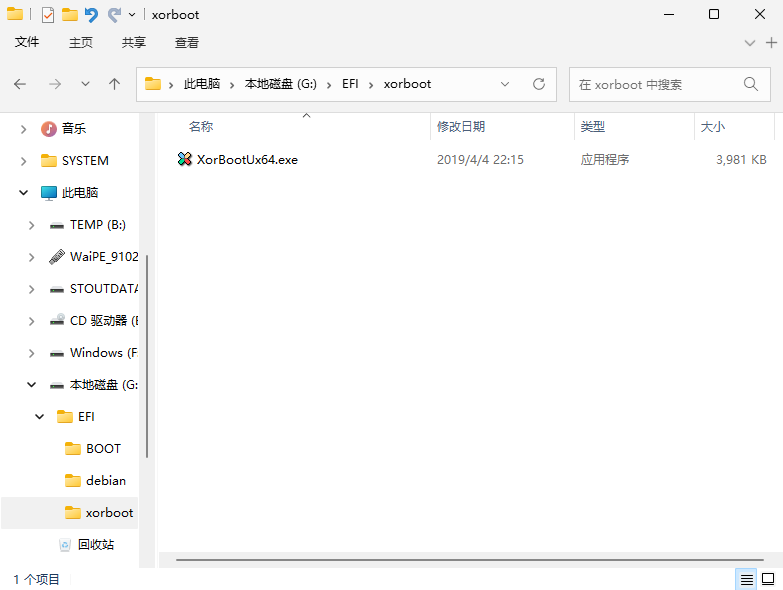Click the file size 3,981 KB

tap(741, 160)
